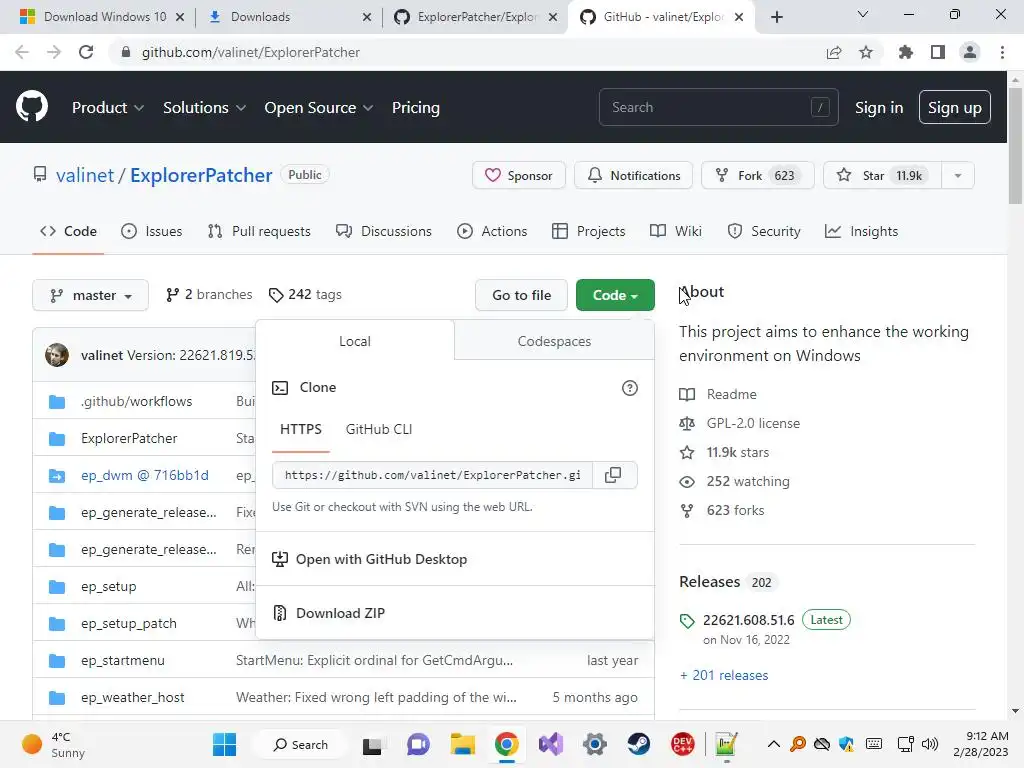Fork the repository
Viewport: 1024px width, 768px height.
click(758, 176)
